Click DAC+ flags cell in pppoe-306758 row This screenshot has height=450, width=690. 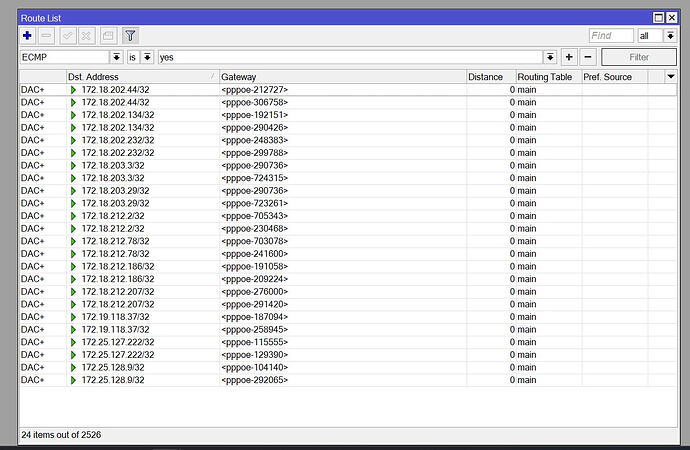[43, 102]
